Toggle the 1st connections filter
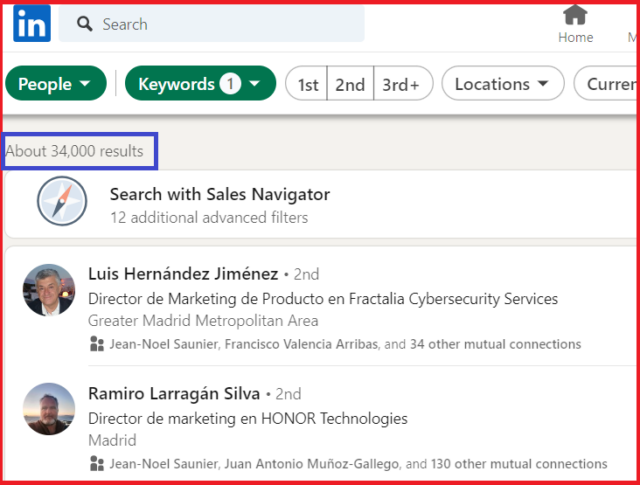 pos(307,84)
